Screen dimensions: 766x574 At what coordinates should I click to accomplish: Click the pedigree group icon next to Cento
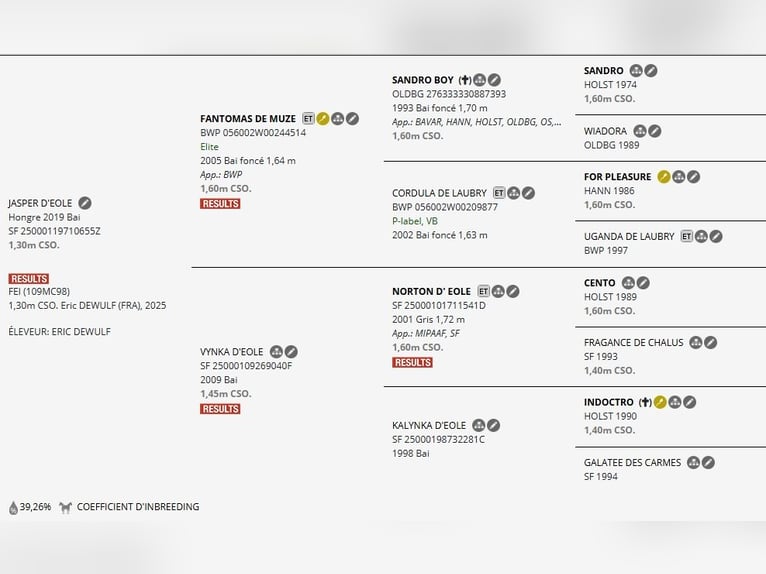[x=628, y=283]
